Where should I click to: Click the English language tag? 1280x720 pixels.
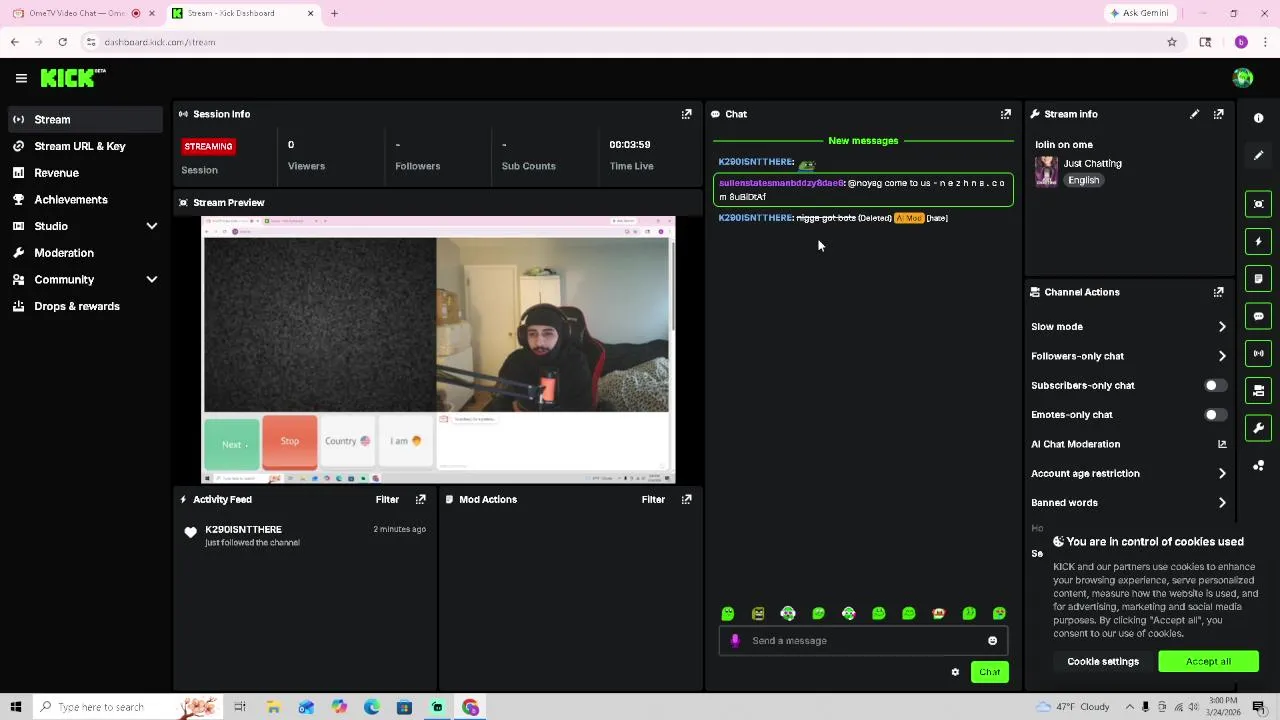coord(1083,181)
